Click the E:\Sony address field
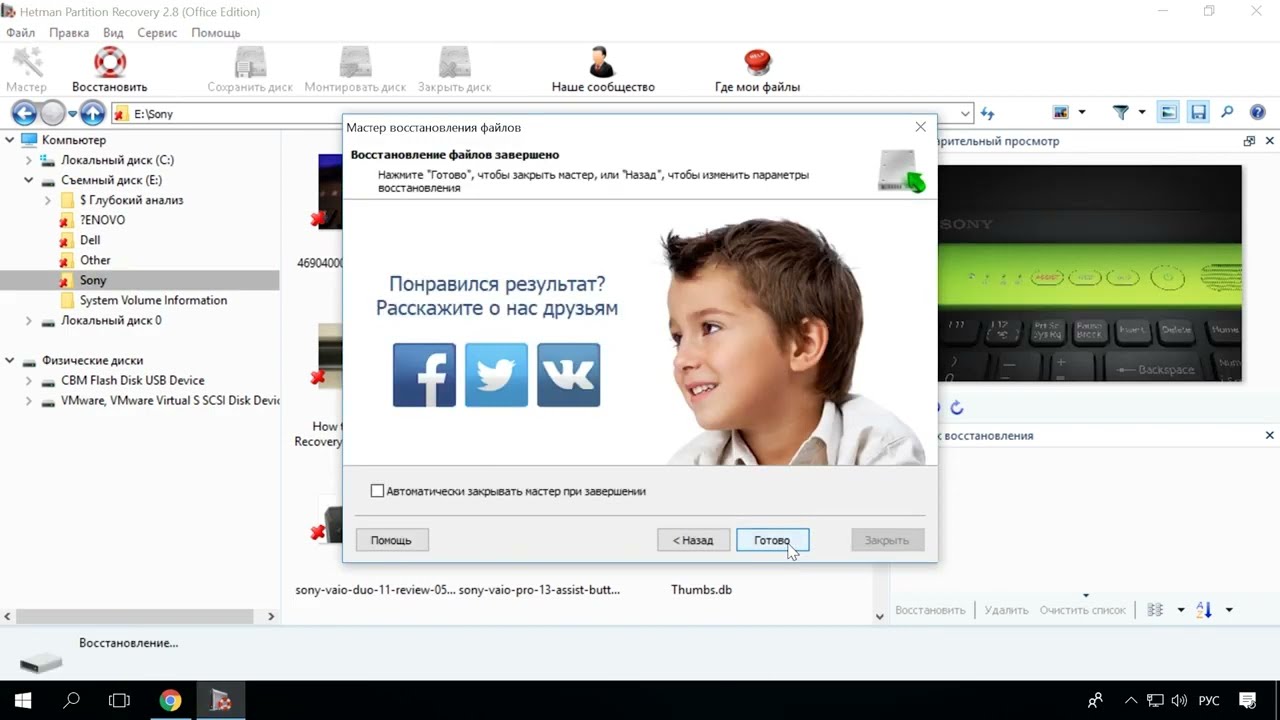The width and height of the screenshot is (1280, 720). 540,113
